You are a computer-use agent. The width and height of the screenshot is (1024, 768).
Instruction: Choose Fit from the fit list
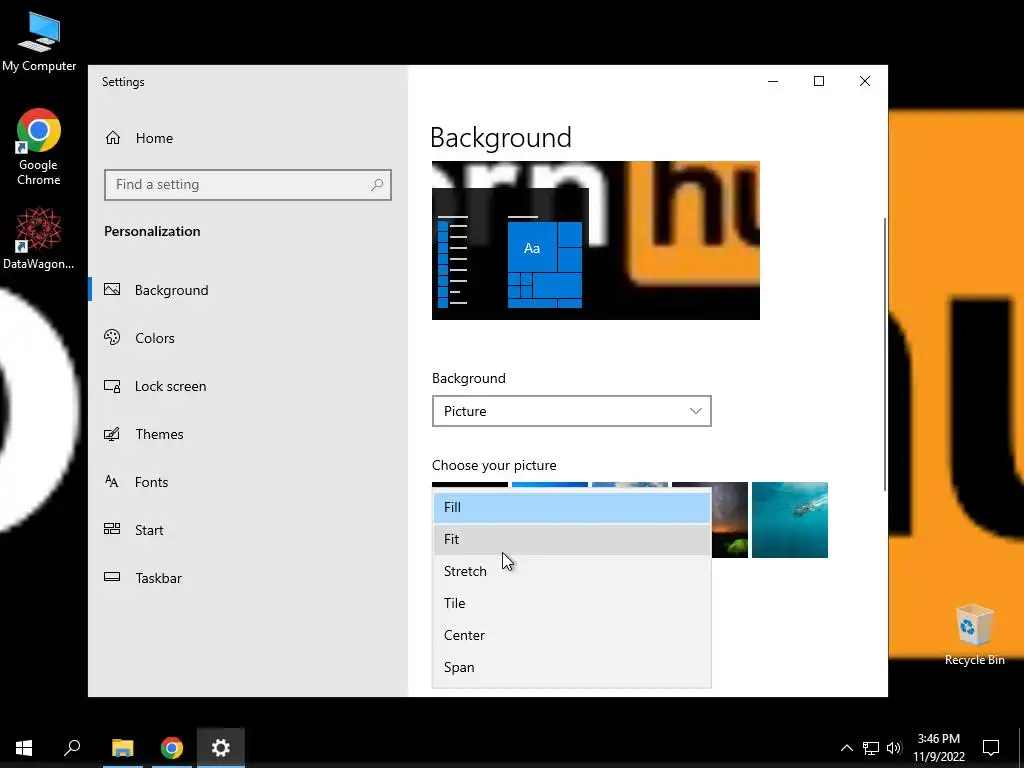click(571, 539)
